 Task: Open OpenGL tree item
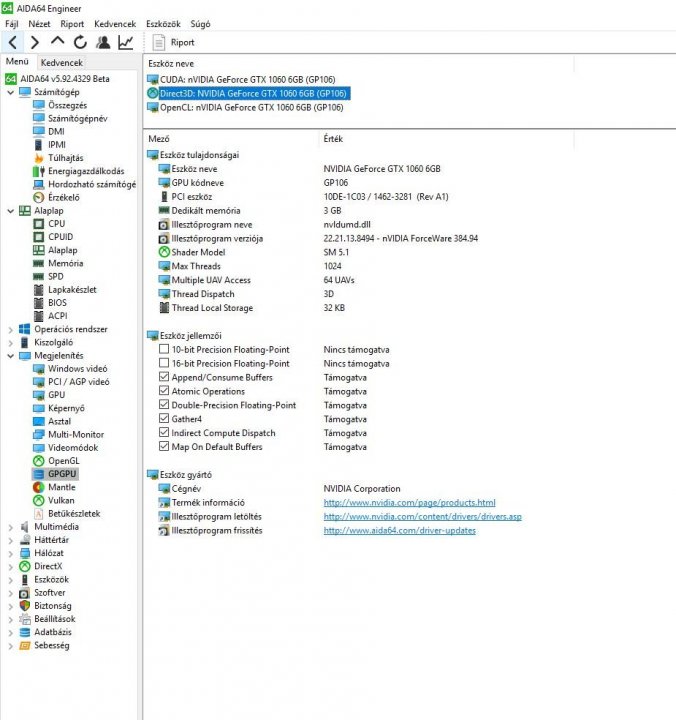pyautogui.click(x=64, y=461)
